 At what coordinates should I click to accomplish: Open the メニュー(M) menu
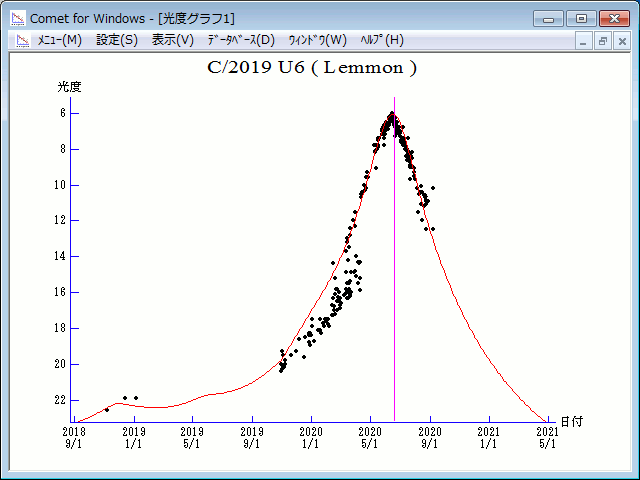pos(59,40)
